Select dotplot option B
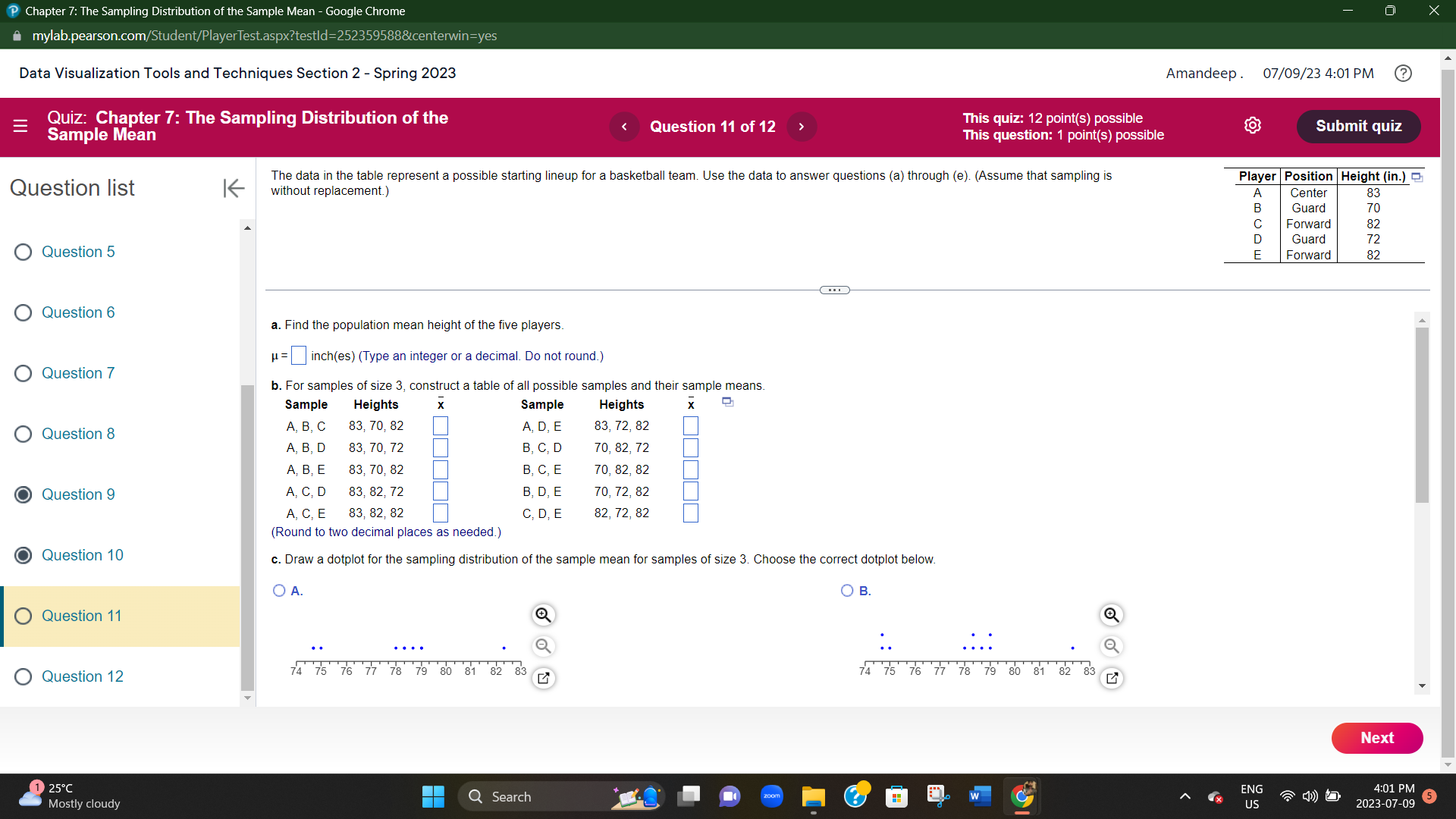This screenshot has width=1456, height=819. pyautogui.click(x=847, y=591)
